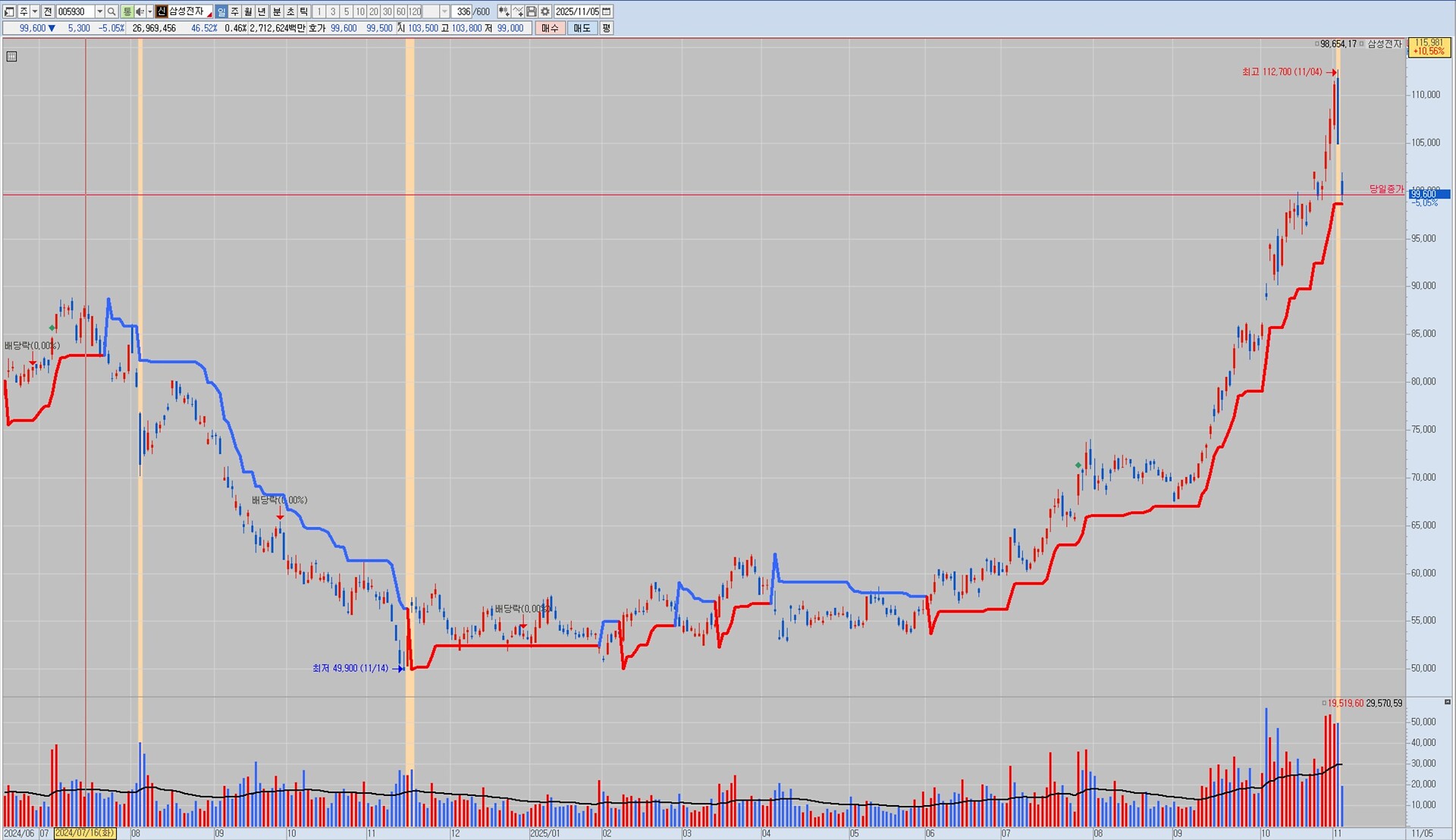Click the grid icon at chart top-left
The height and width of the screenshot is (840, 1456).
(11, 56)
